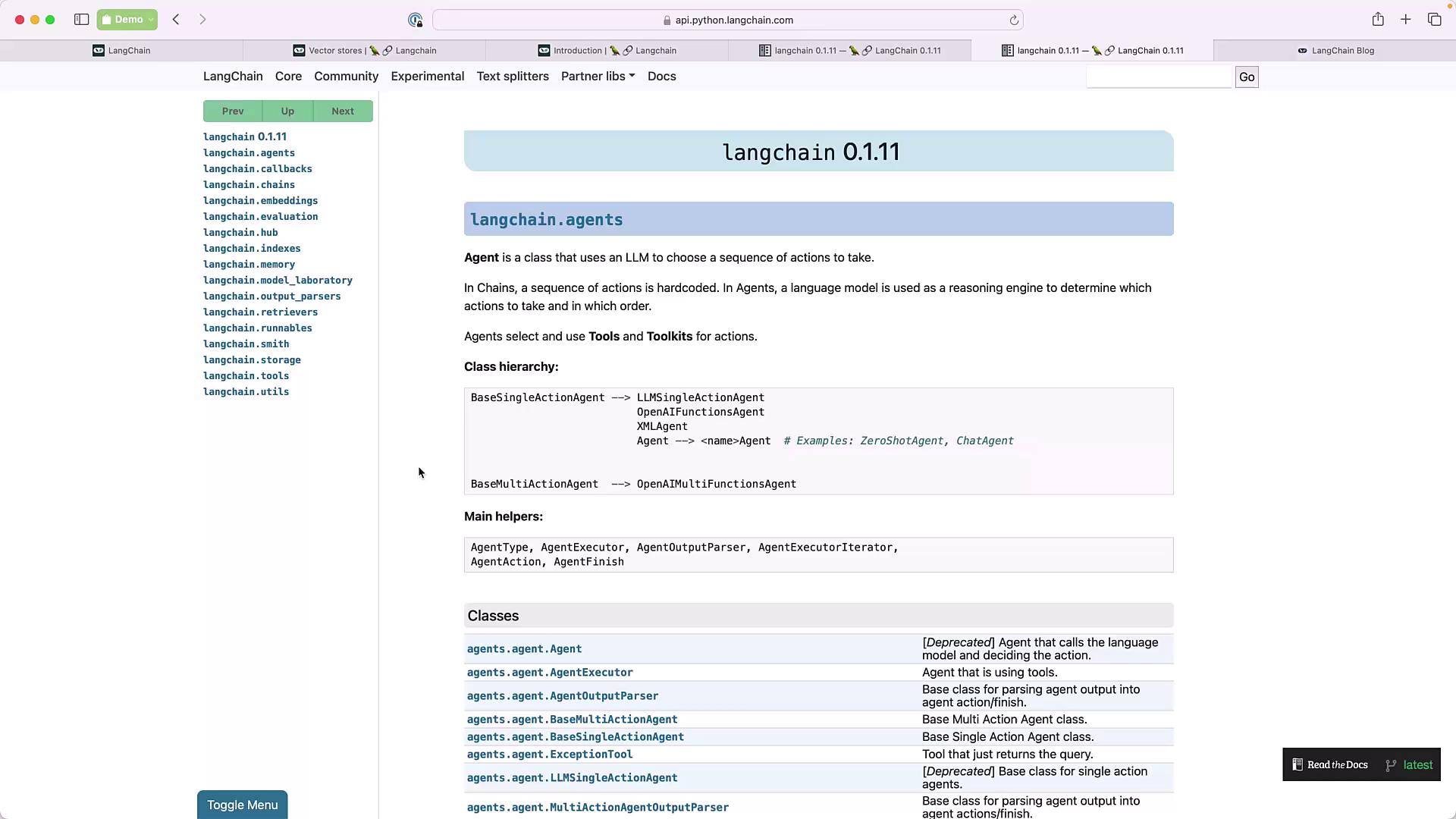Open the Demo tab group dropdown
Viewport: 1456px width, 819px height.
[x=127, y=20]
